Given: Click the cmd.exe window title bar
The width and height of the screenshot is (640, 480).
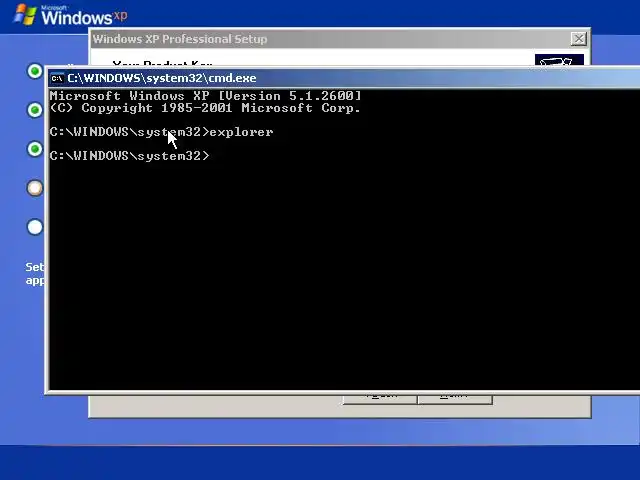Looking at the screenshot, I should click(344, 78).
